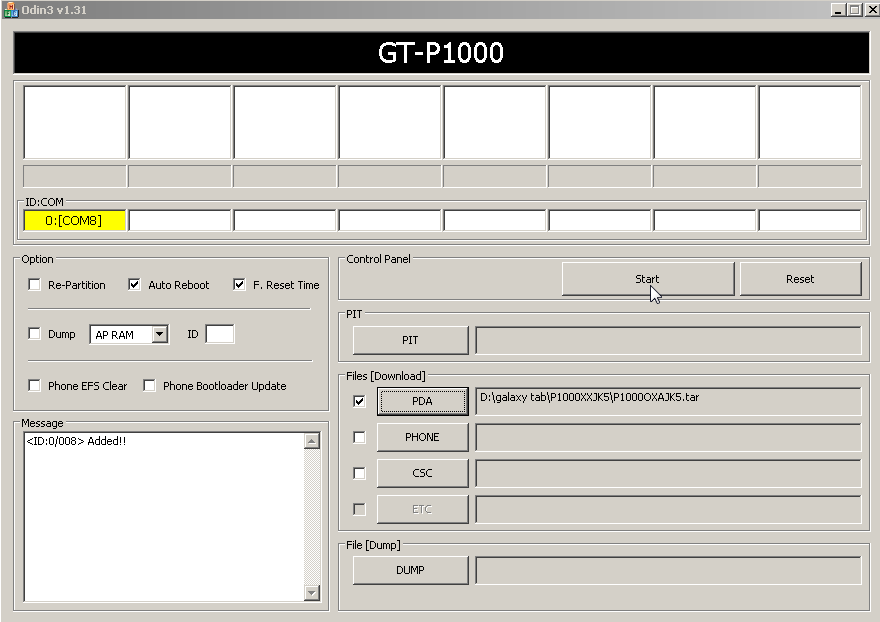Image resolution: width=880 pixels, height=622 pixels.
Task: Enable the Re-Partition checkbox
Action: [34, 285]
